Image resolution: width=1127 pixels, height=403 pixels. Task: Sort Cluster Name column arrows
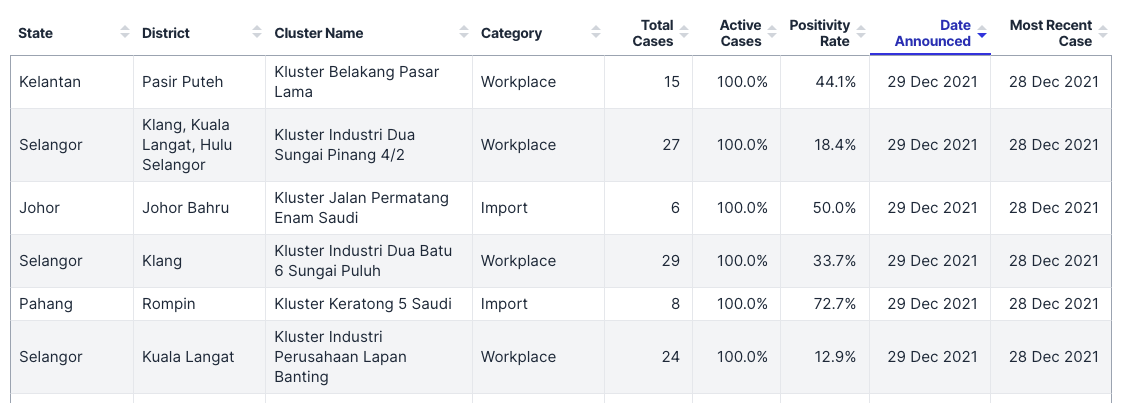[x=464, y=32]
